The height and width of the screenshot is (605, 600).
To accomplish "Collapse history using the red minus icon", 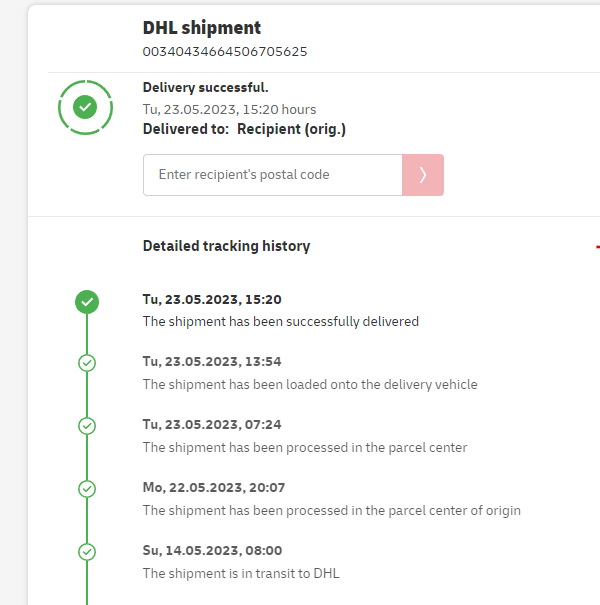I will [x=597, y=247].
